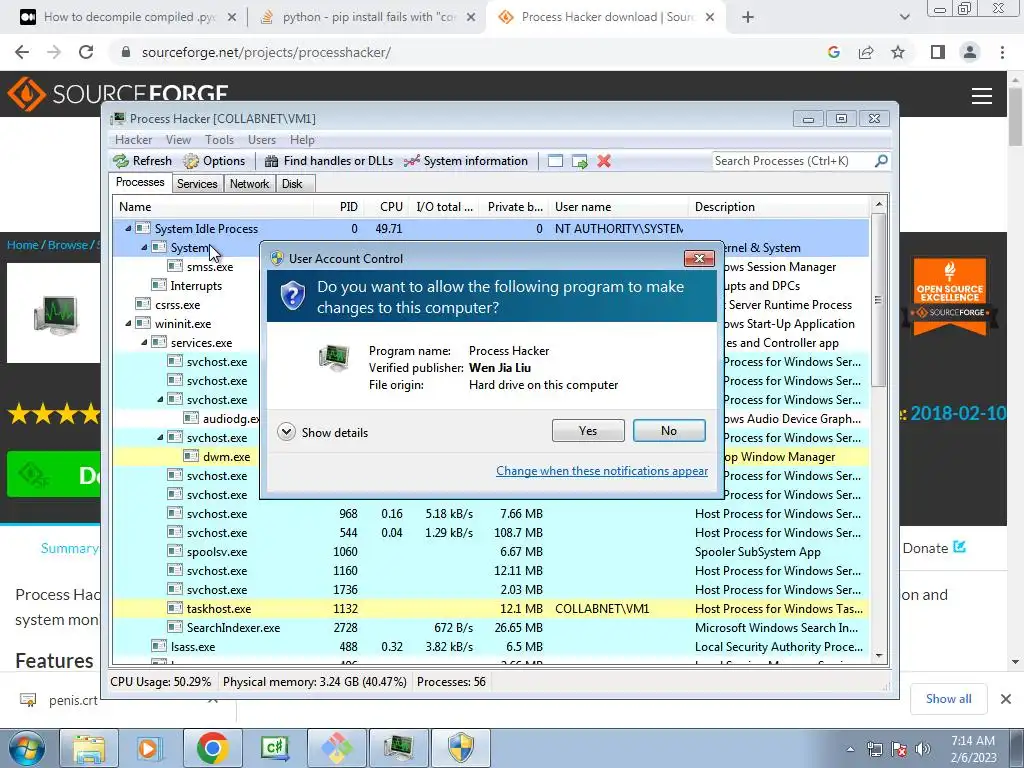
Task: Click the search magnifier icon in Process Hacker
Action: coord(881,161)
